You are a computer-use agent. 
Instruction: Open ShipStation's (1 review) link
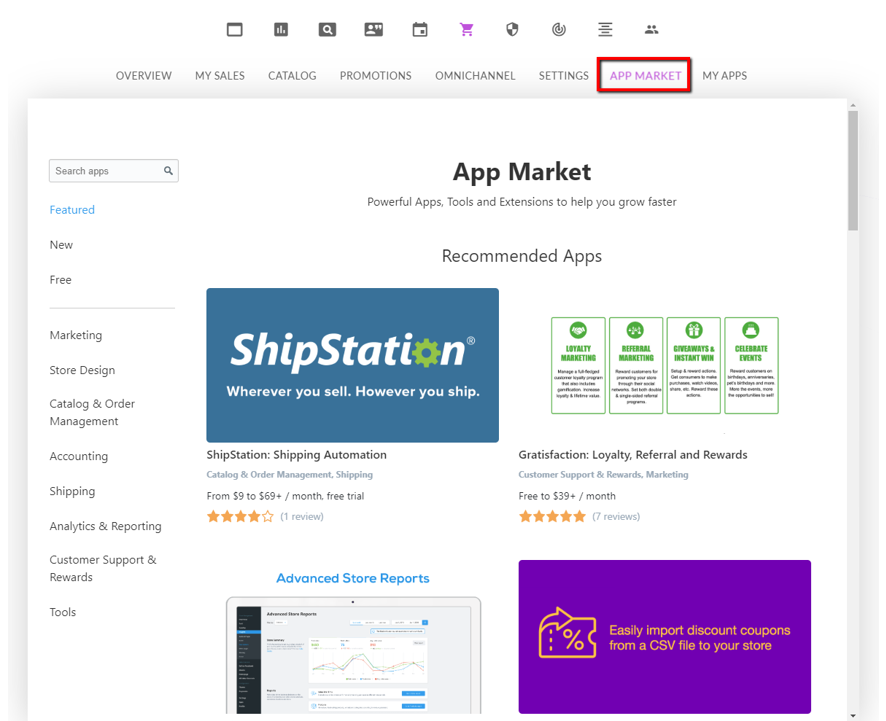tap(302, 516)
